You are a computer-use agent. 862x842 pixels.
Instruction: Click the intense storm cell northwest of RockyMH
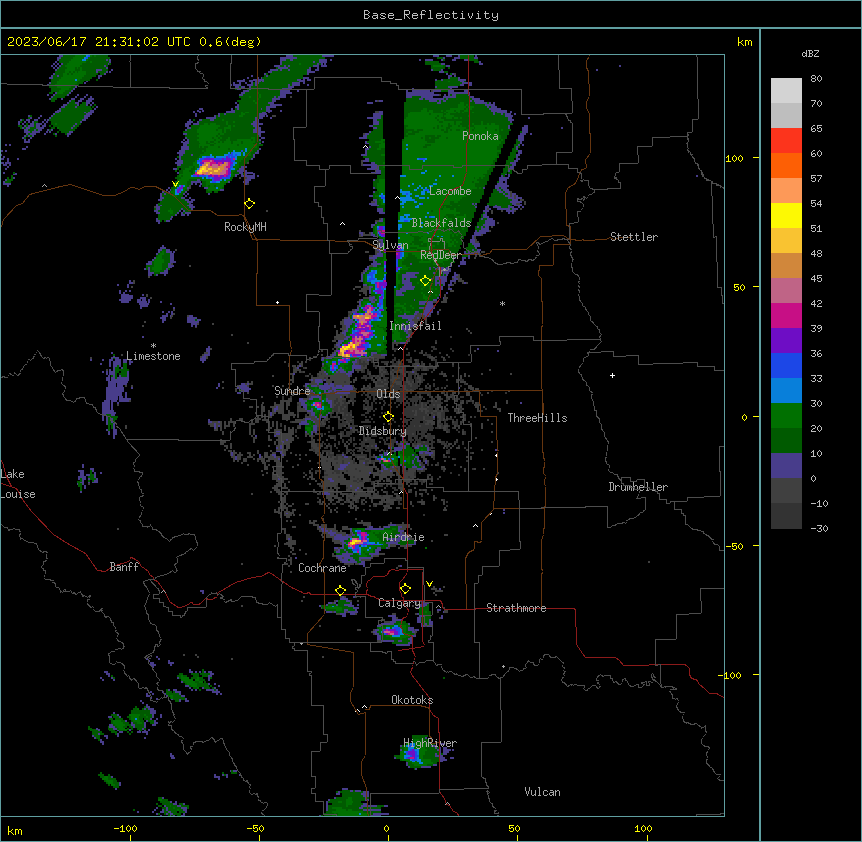[x=213, y=168]
